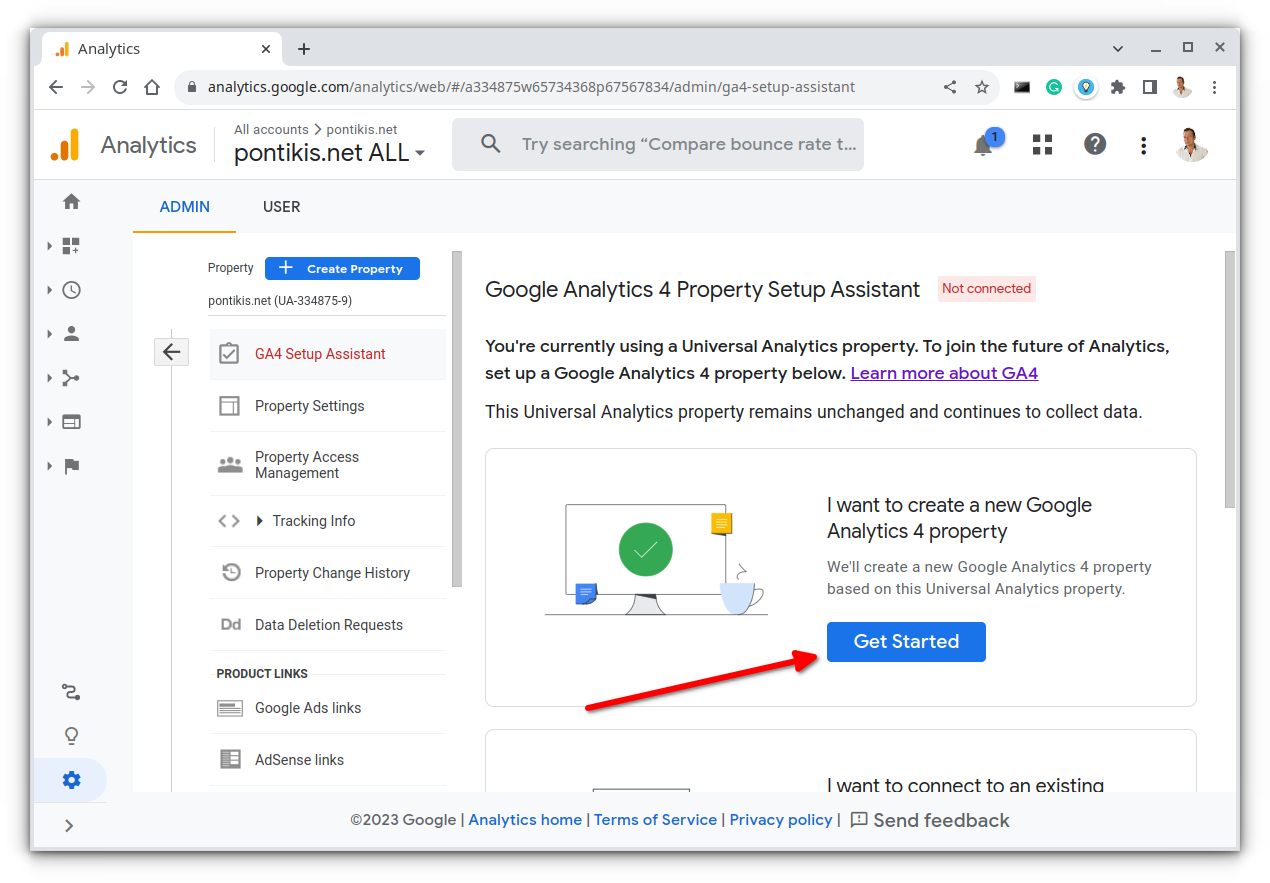Select GA4 Setup Assistant menu item

[x=328, y=354]
